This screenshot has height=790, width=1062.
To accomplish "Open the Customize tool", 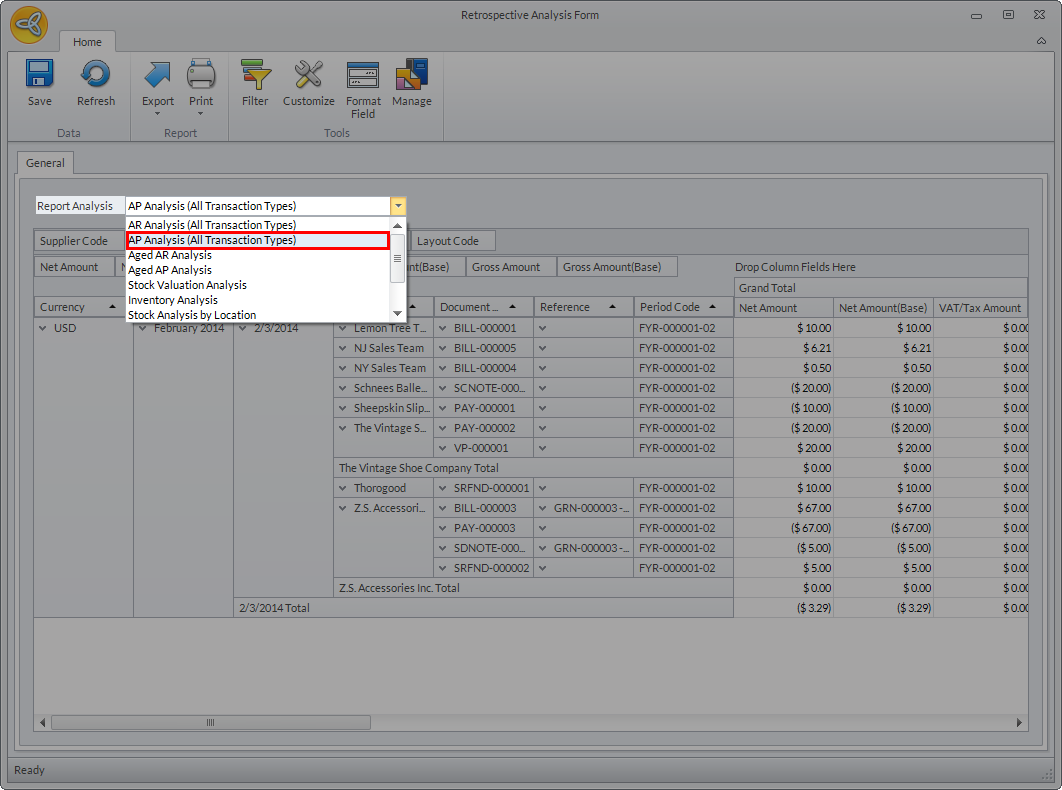I will [308, 83].
